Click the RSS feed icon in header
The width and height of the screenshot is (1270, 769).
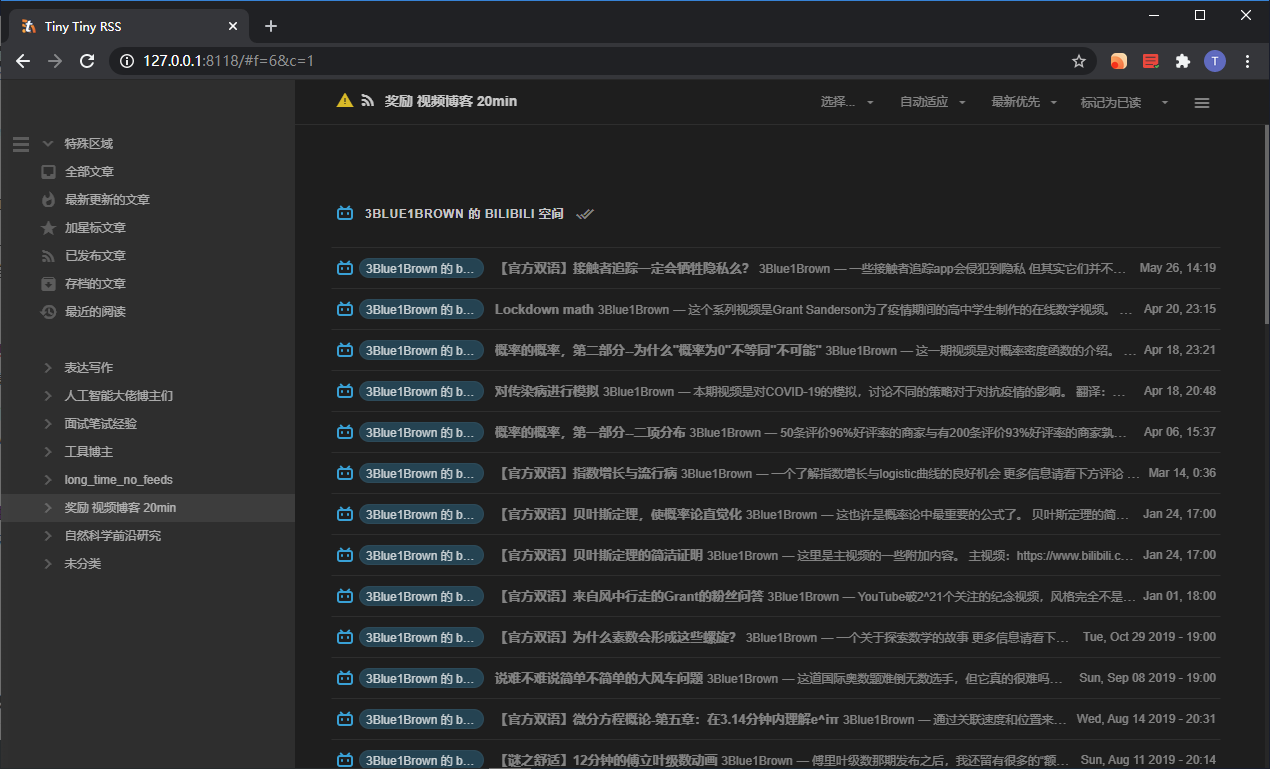click(x=368, y=101)
